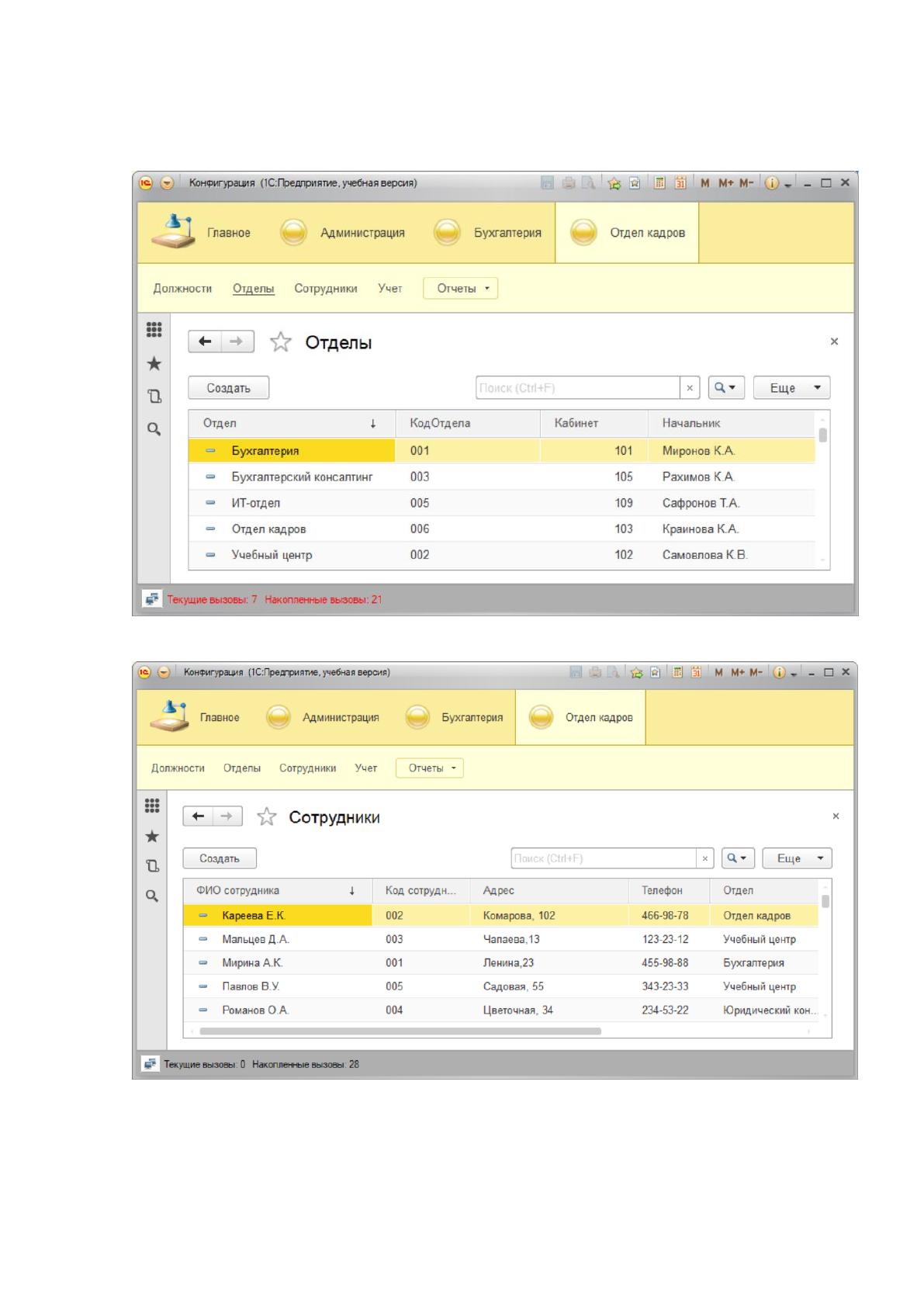Click the Поиск search field in Сотрудники
Image resolution: width=924 pixels, height=1307 pixels.
tap(604, 858)
